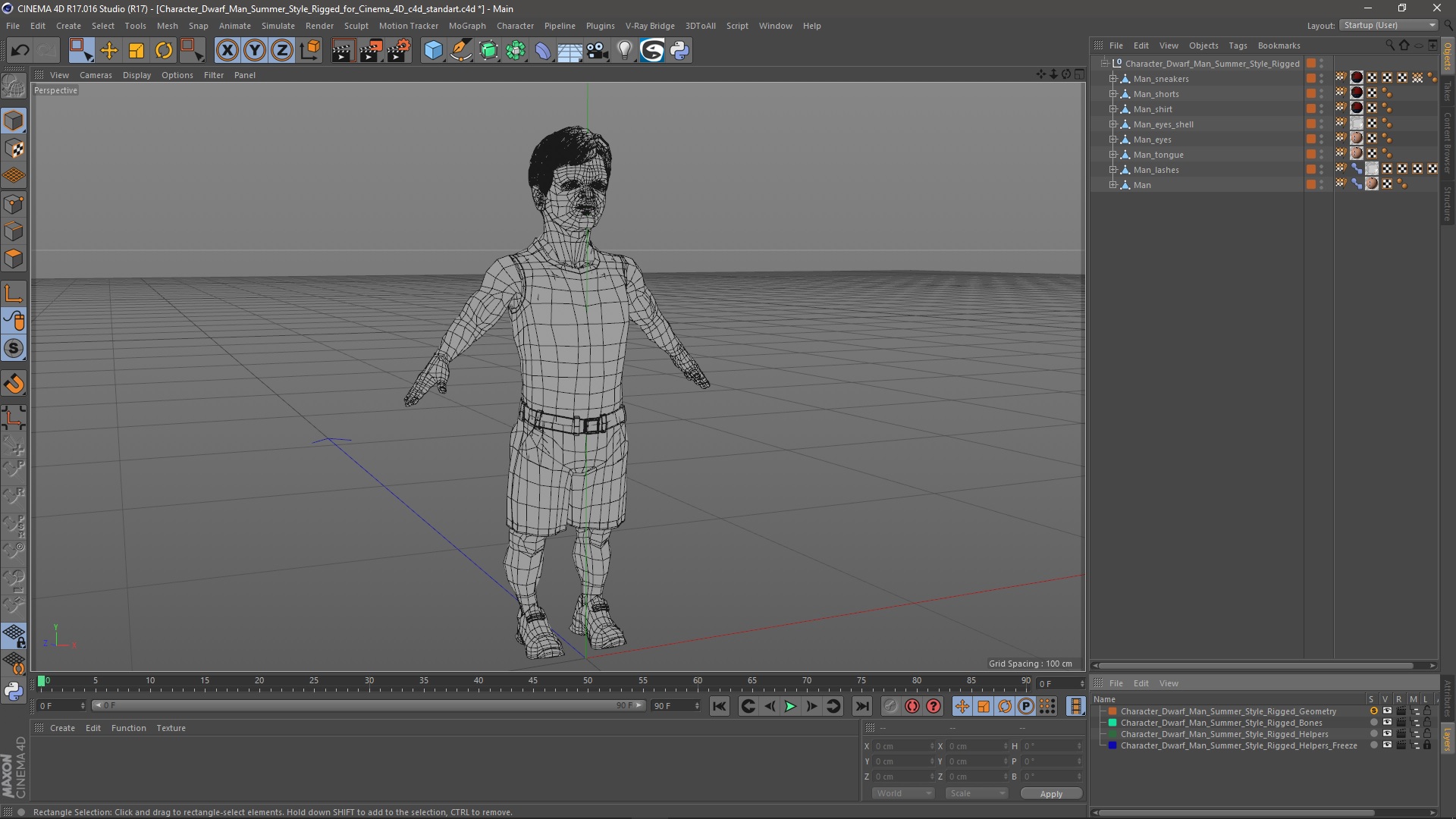Click the magnet snapping icon
This screenshot has width=1456, height=819.
(x=14, y=384)
